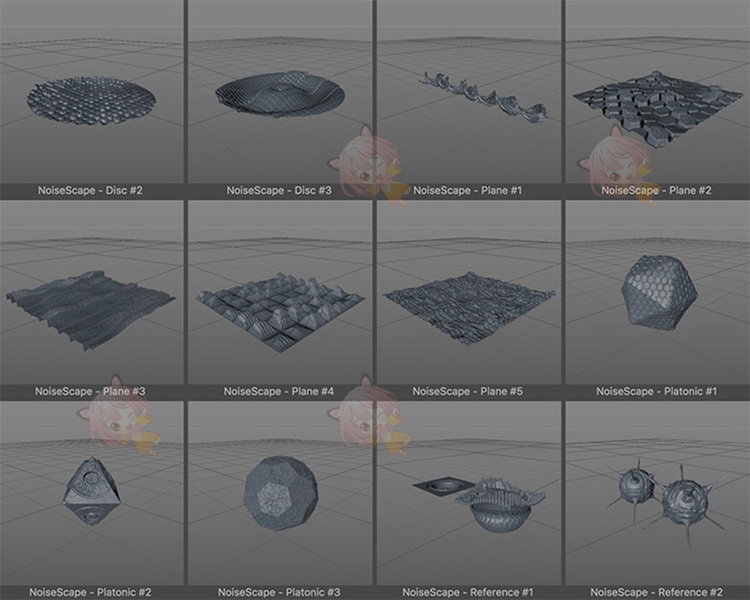Click the 'NoiseScape - Reference #2' caption

(x=656, y=592)
